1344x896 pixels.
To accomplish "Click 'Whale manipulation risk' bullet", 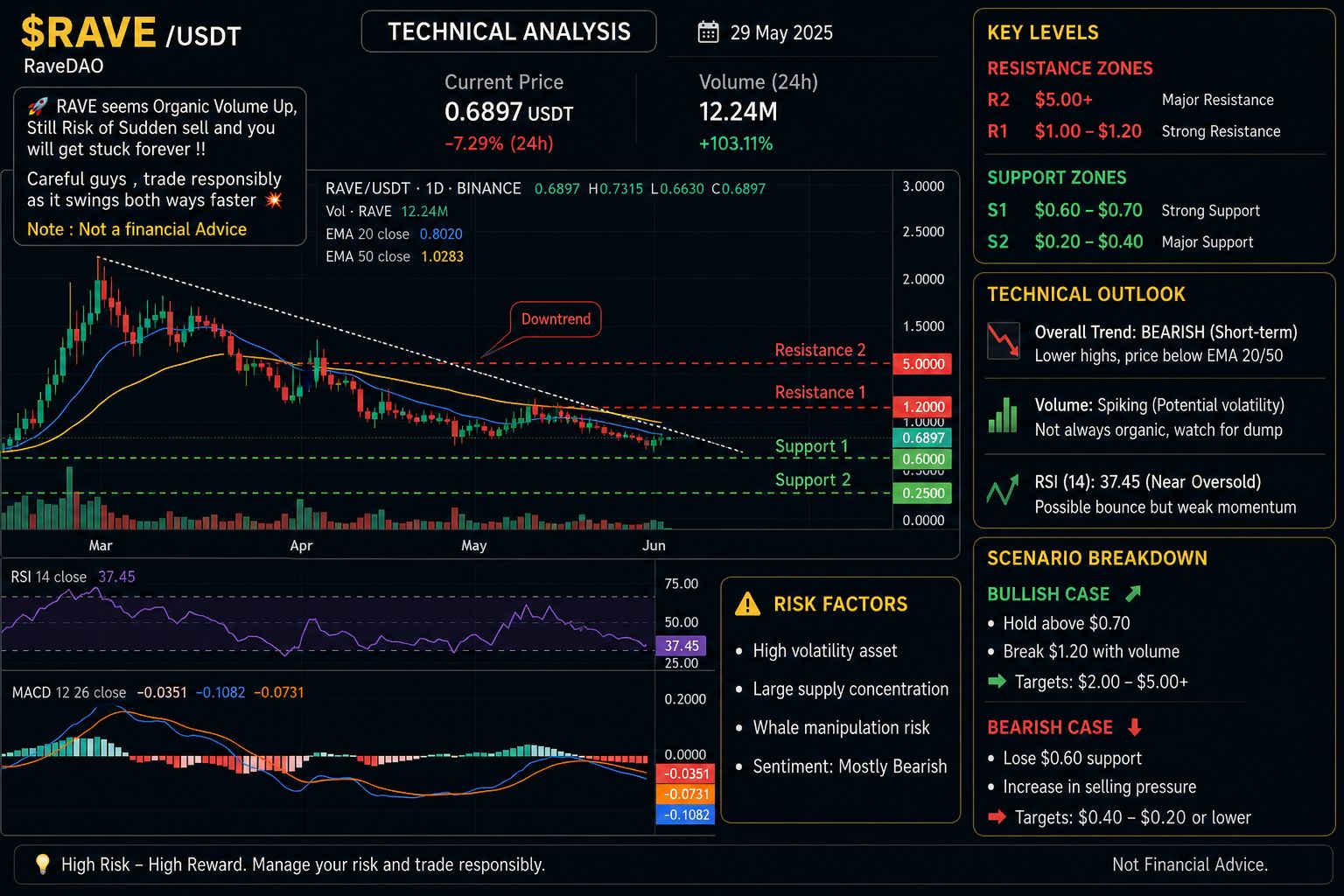I will 841,728.
